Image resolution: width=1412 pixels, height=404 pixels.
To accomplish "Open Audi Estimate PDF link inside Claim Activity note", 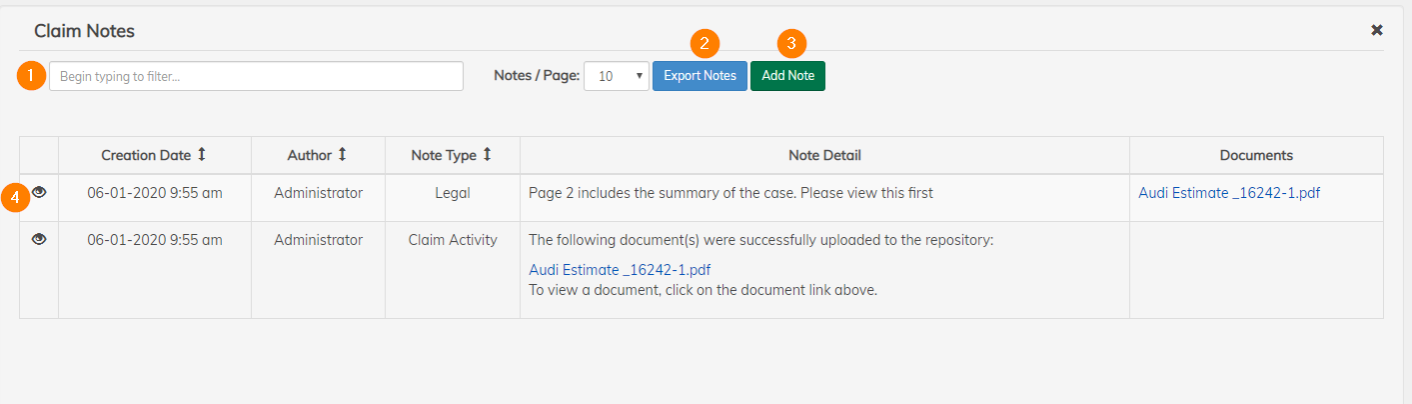I will click(x=619, y=270).
